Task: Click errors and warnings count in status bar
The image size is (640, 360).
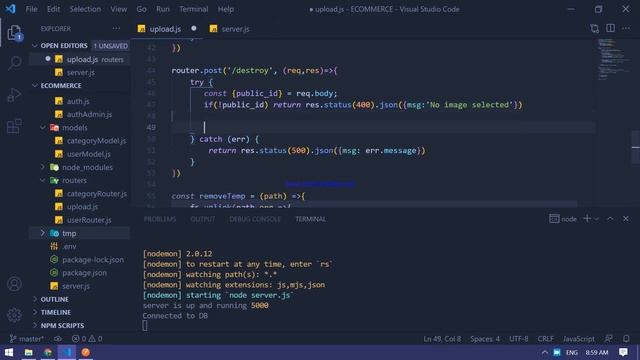Action: (x=87, y=339)
